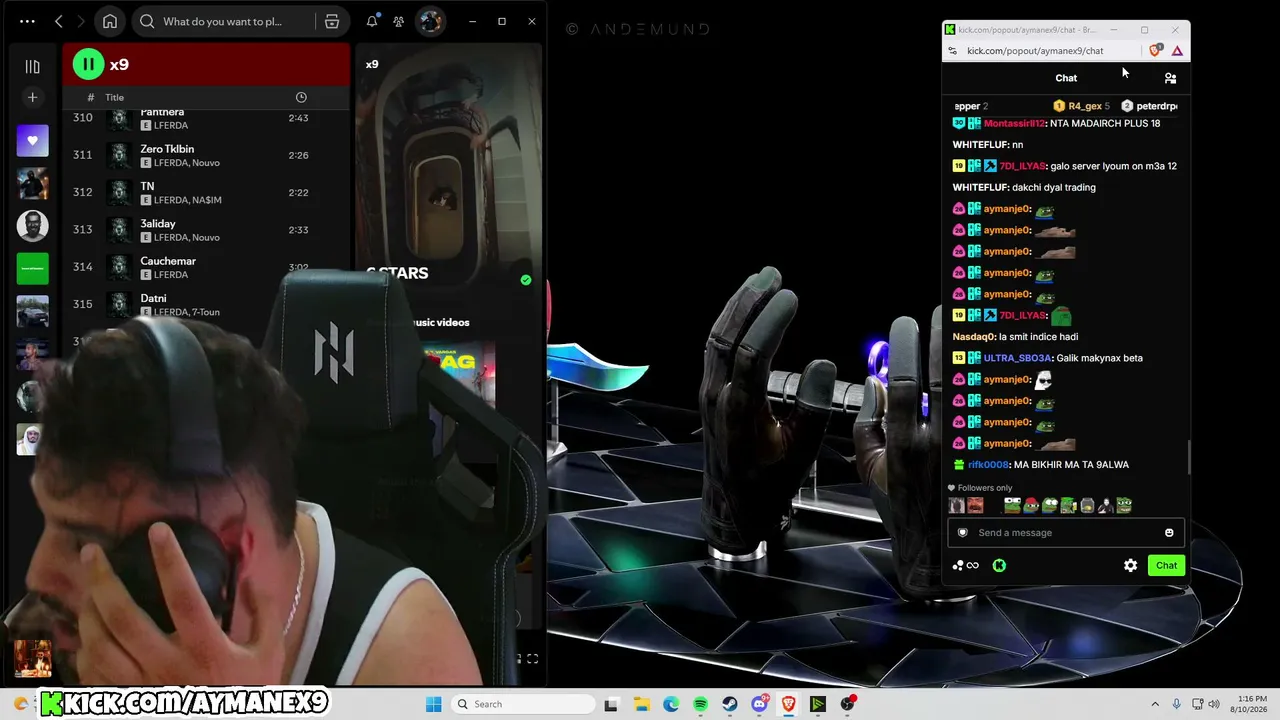Open the Chat tab heading in Kick popout
The height and width of the screenshot is (720, 1280).
(1066, 78)
